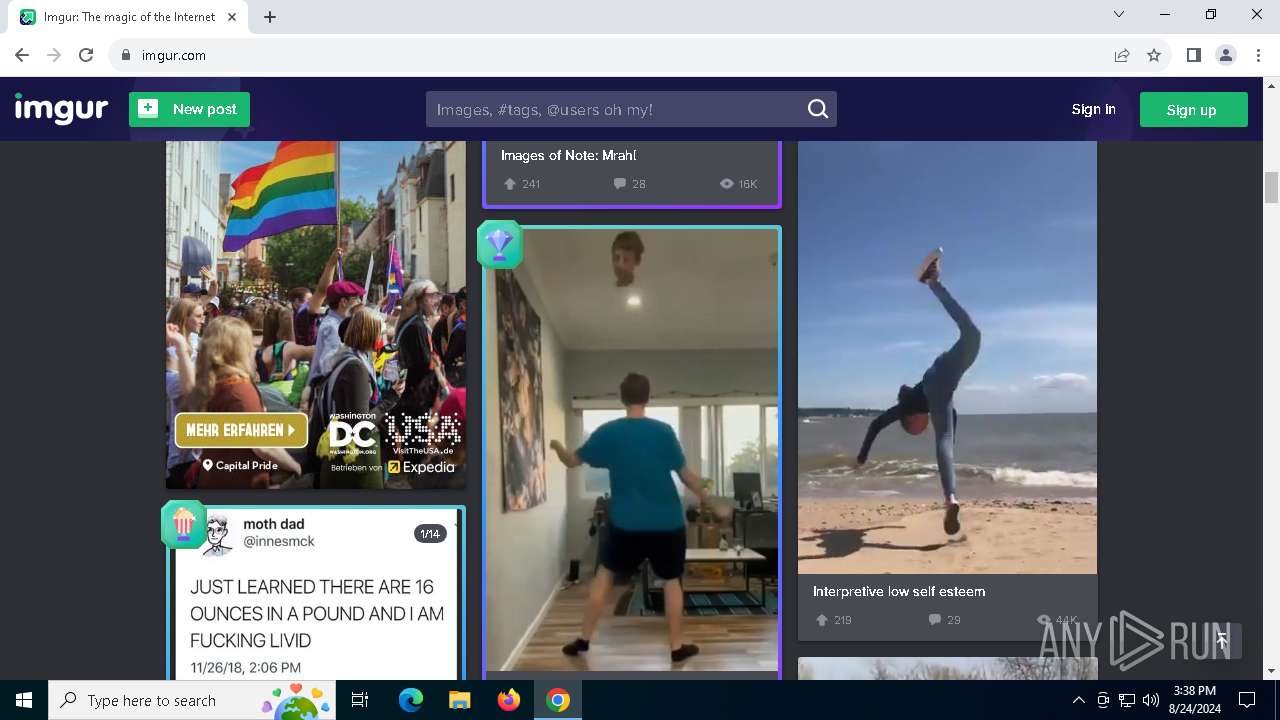Open the notifications center icon
This screenshot has width=1280, height=720.
(1247, 700)
